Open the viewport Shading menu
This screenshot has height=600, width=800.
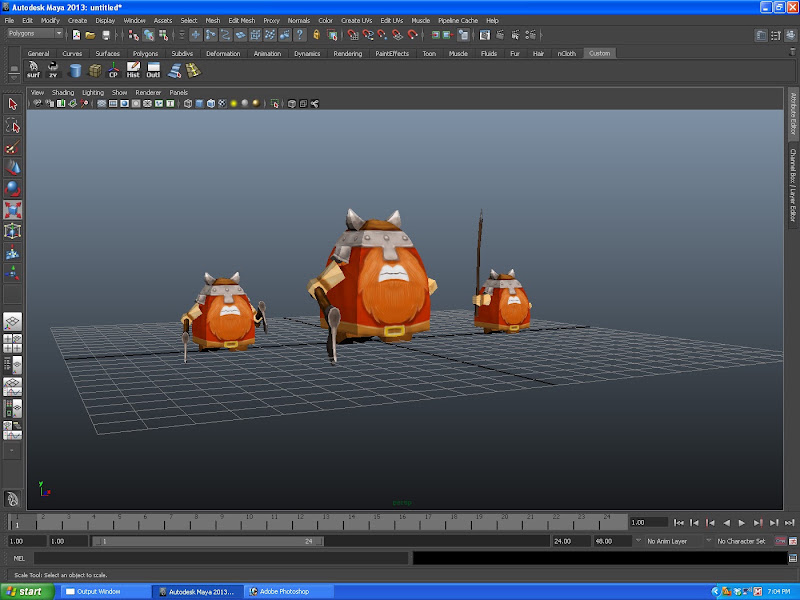click(63, 92)
